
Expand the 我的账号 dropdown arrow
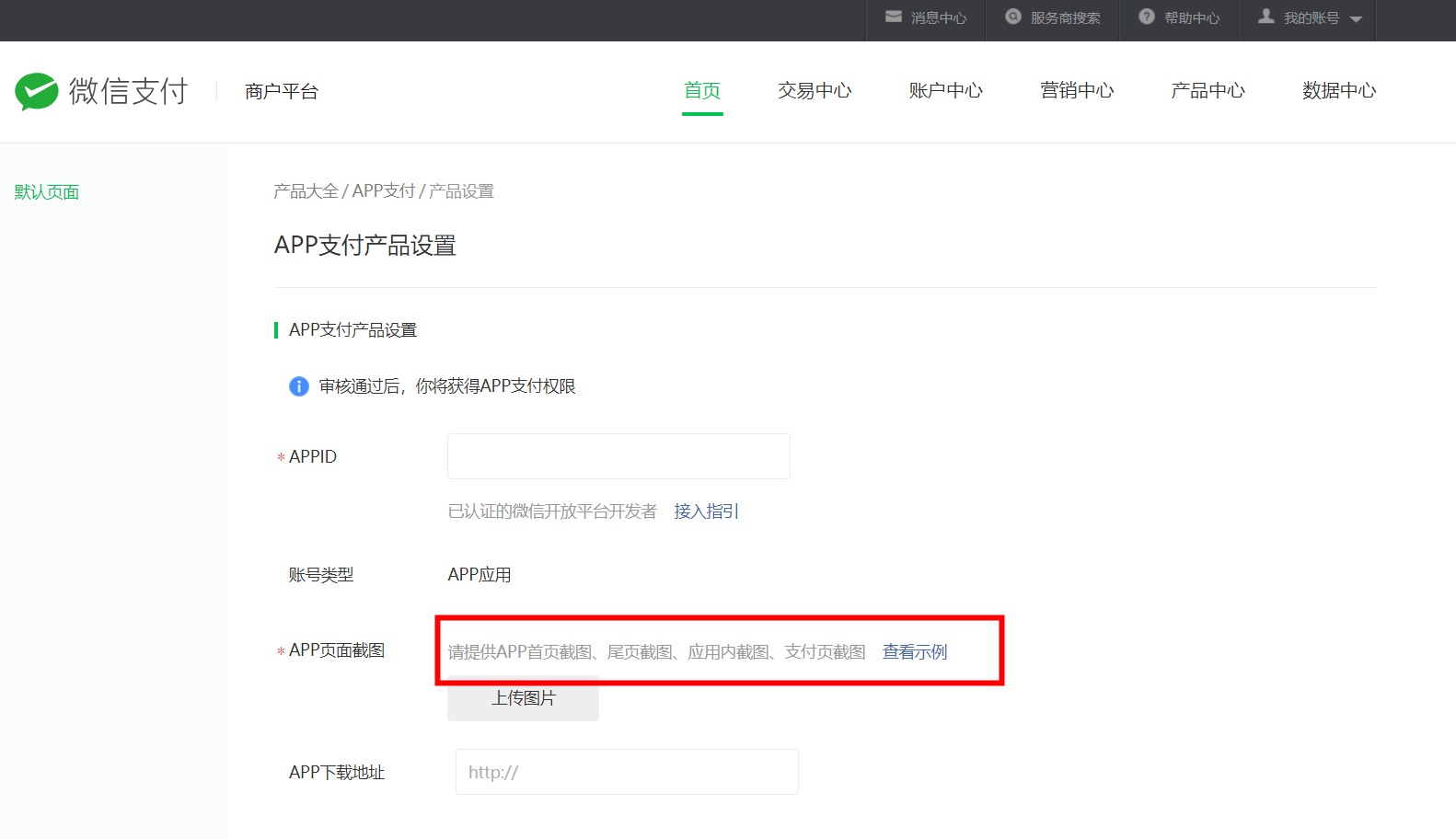point(1356,19)
